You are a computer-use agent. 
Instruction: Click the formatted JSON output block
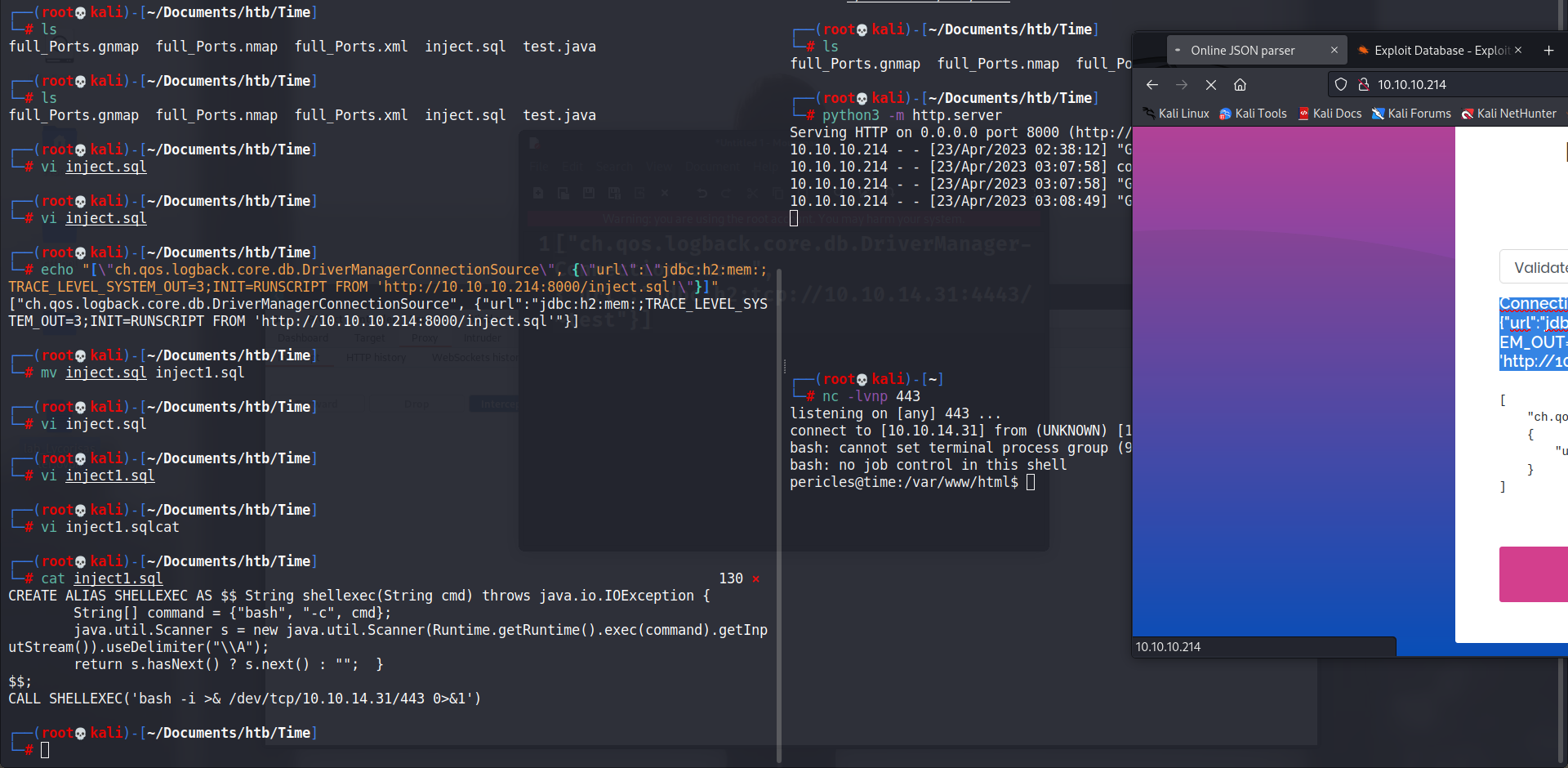(x=1534, y=443)
